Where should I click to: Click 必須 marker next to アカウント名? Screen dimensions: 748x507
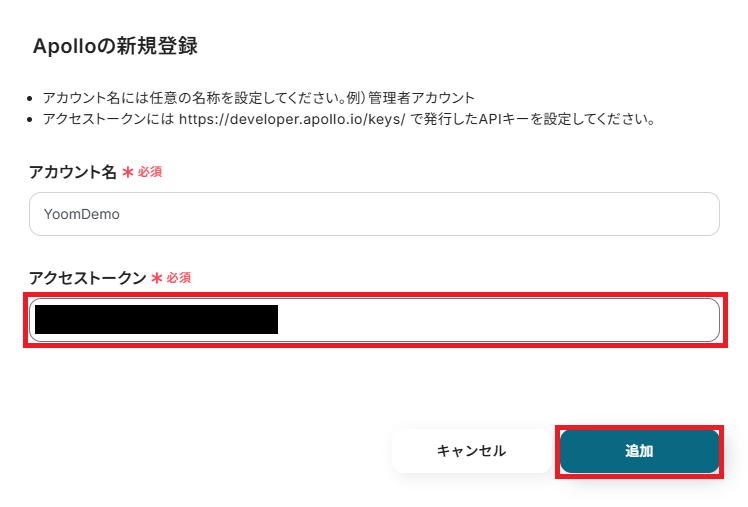click(x=150, y=172)
